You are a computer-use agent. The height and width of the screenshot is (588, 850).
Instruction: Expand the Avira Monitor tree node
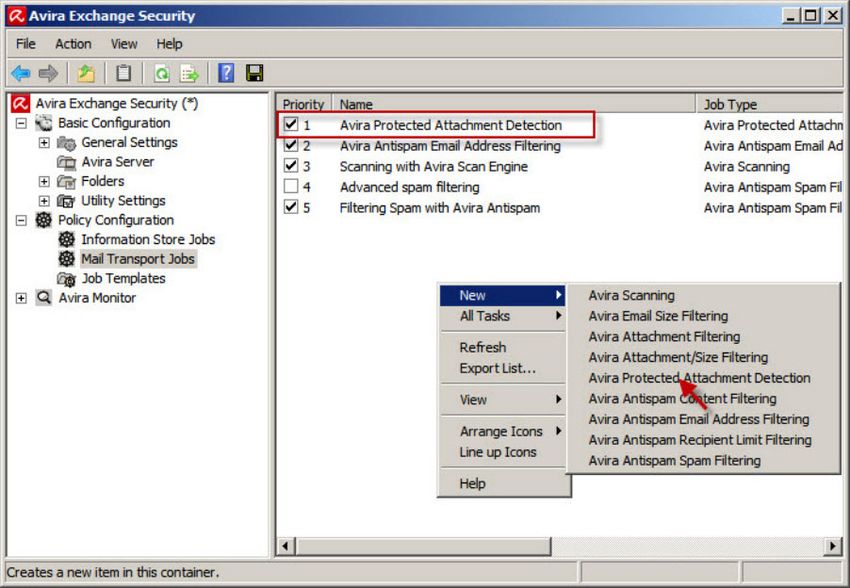click(21, 298)
